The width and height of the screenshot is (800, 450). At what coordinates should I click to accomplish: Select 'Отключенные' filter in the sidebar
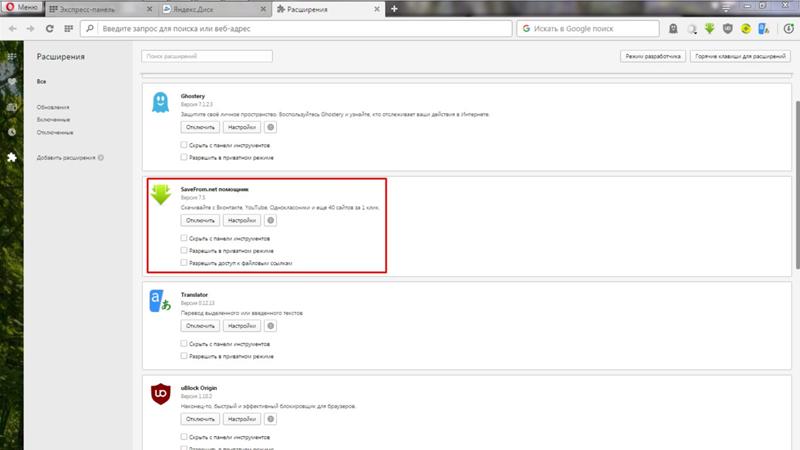click(x=55, y=132)
